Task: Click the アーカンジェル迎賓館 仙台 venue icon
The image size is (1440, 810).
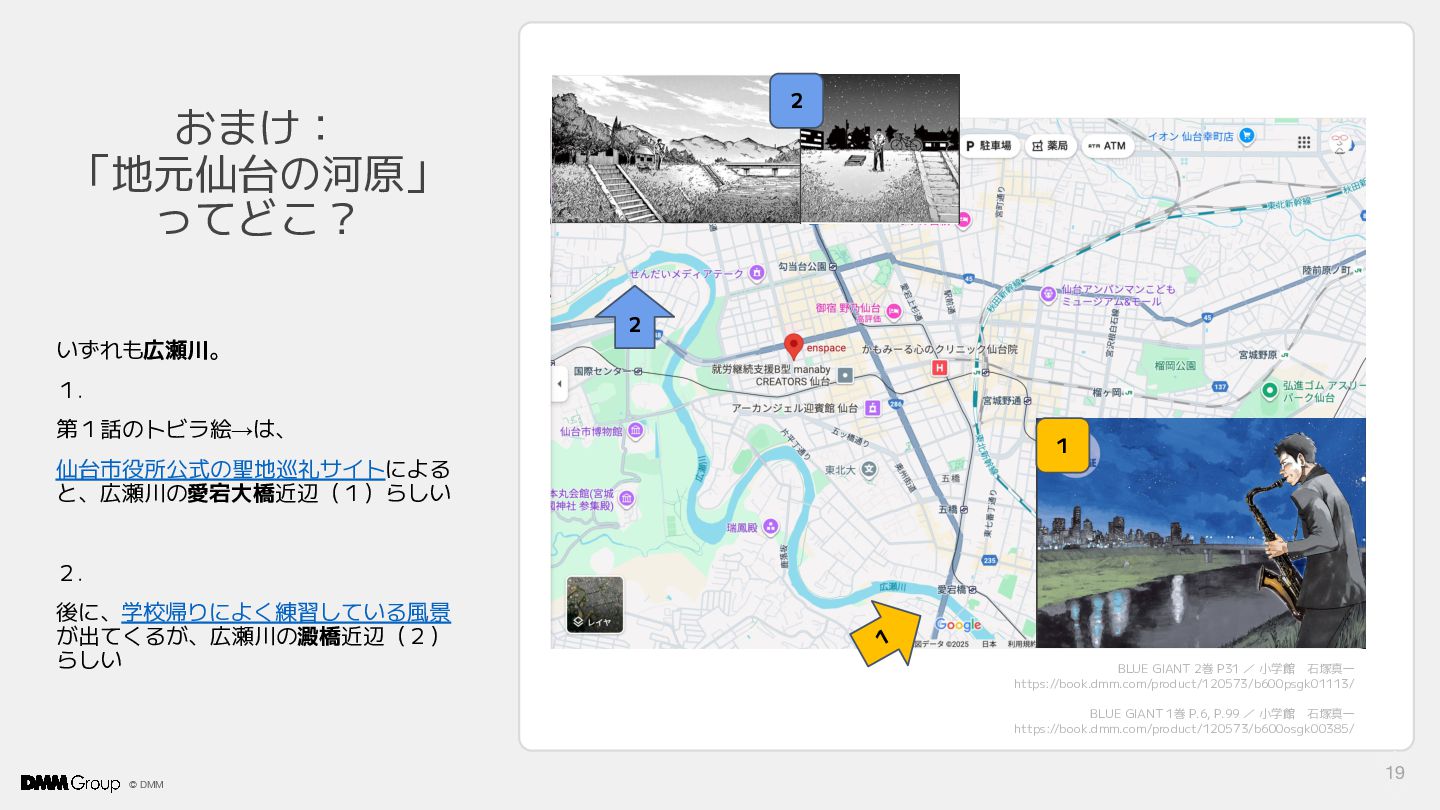Action: click(x=872, y=408)
